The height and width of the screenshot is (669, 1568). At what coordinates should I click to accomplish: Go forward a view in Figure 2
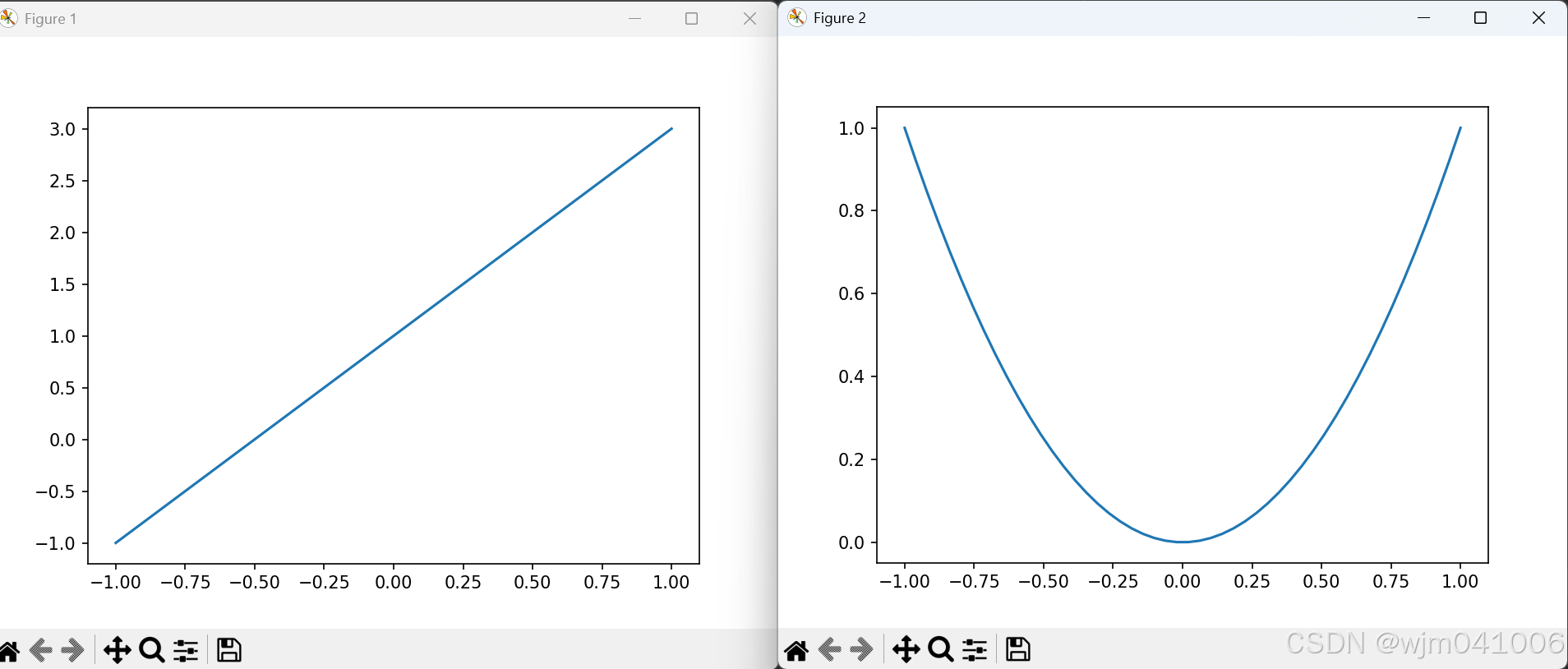point(861,650)
